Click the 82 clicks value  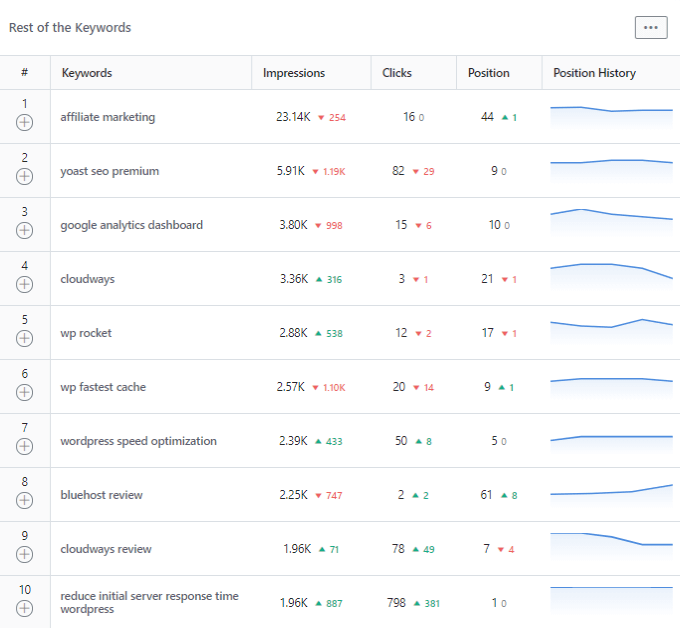pyautogui.click(x=398, y=171)
